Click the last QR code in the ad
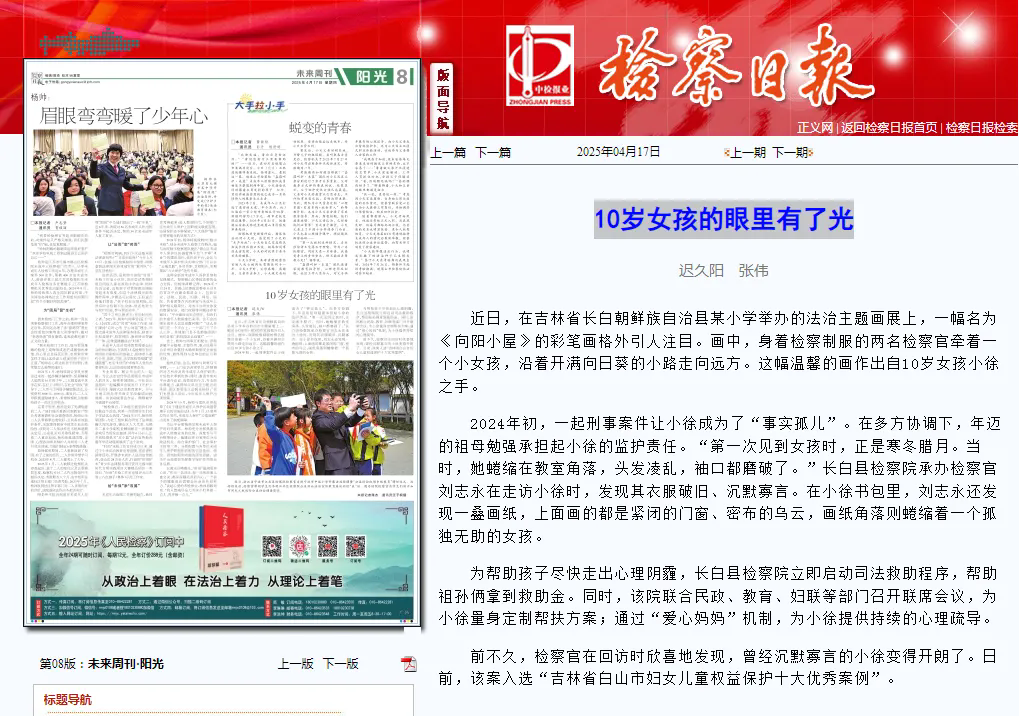Image resolution: width=1019 pixels, height=716 pixels. (355, 547)
